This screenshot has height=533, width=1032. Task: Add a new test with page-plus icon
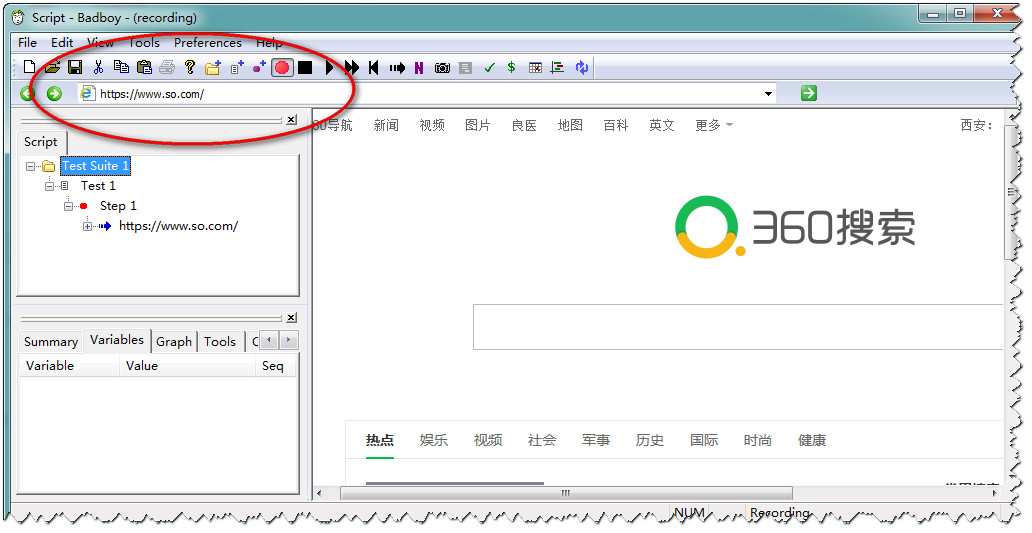(237, 67)
